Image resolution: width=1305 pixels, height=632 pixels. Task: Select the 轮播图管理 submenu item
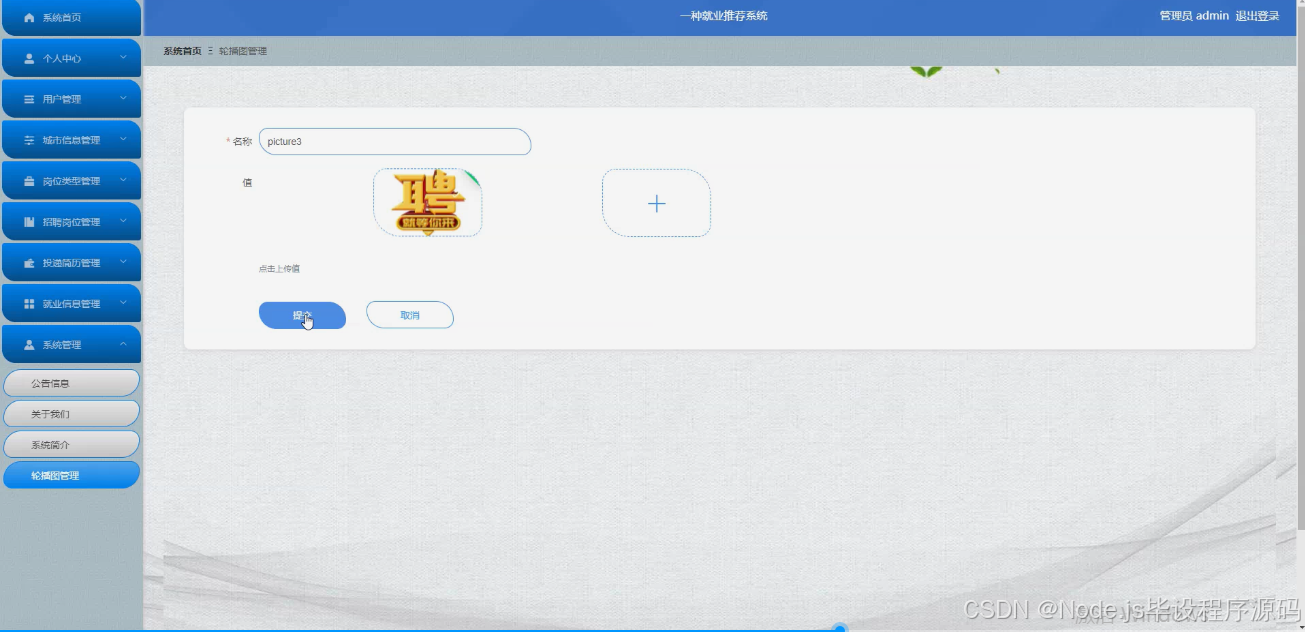pyautogui.click(x=71, y=476)
